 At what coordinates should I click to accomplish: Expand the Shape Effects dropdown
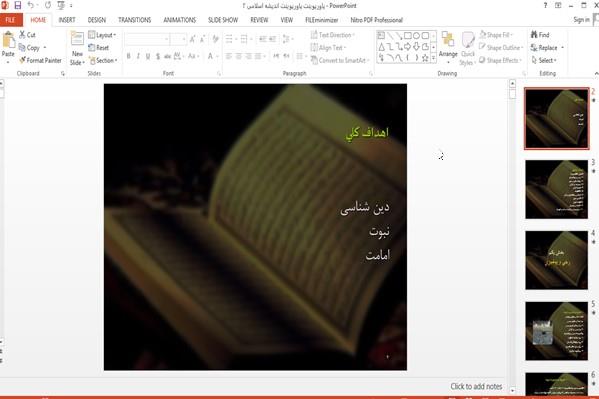[500, 60]
